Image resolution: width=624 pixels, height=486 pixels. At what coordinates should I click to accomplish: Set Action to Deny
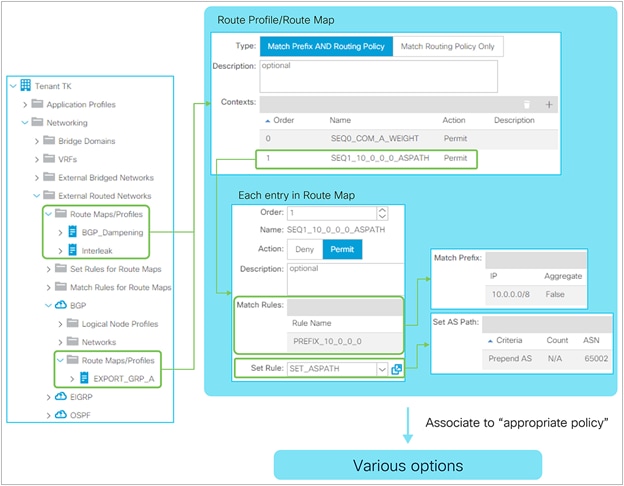(305, 250)
